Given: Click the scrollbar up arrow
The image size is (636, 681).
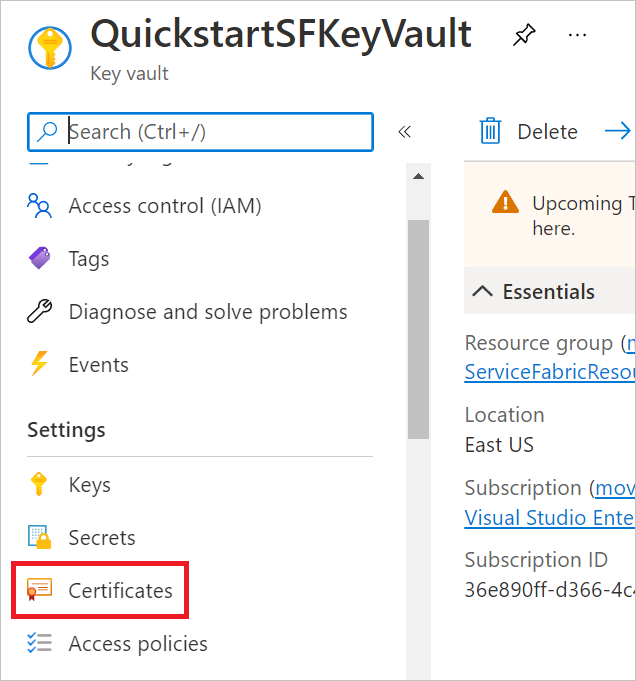Looking at the screenshot, I should click(418, 176).
